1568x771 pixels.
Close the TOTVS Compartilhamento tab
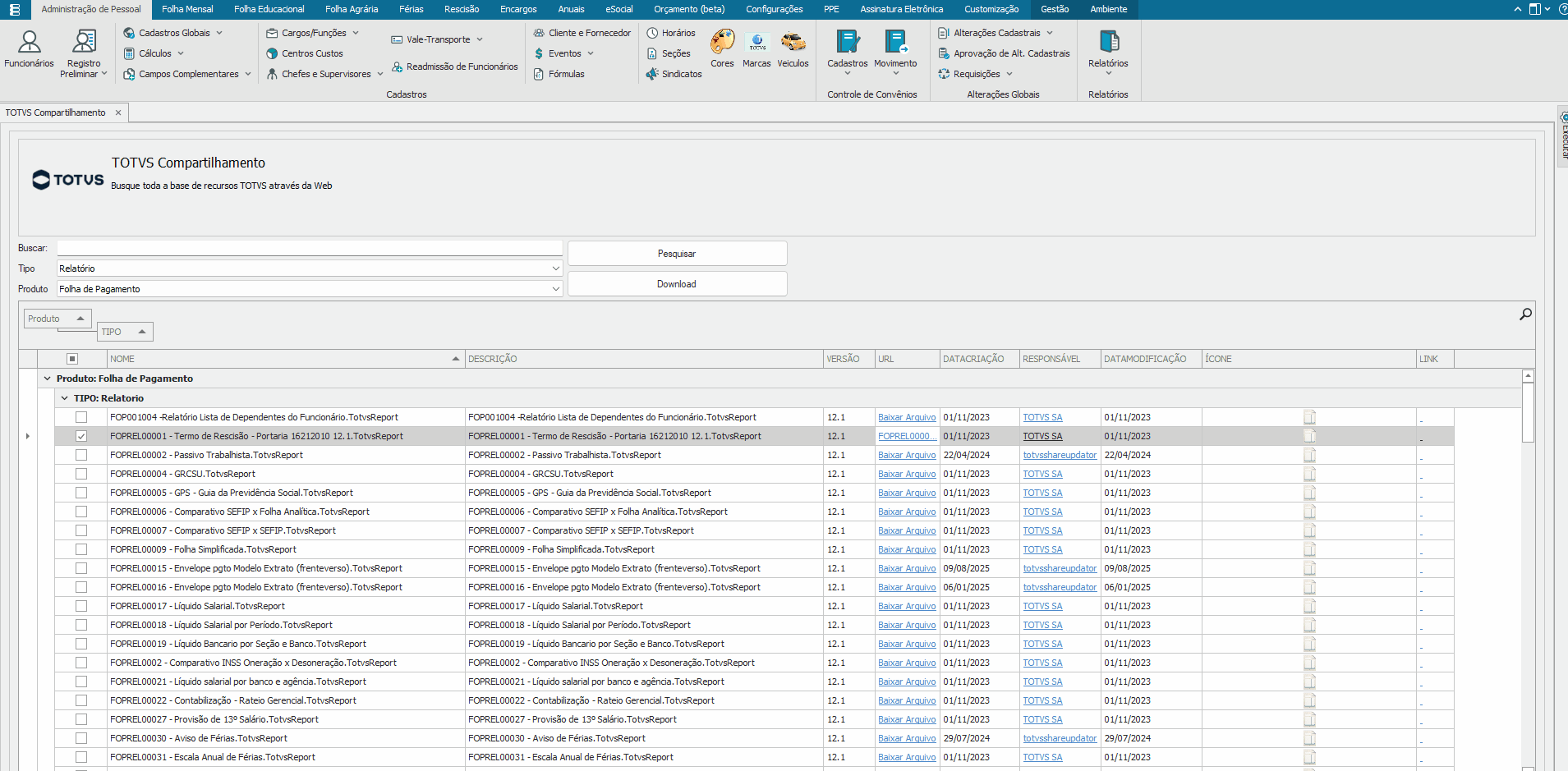(x=118, y=112)
